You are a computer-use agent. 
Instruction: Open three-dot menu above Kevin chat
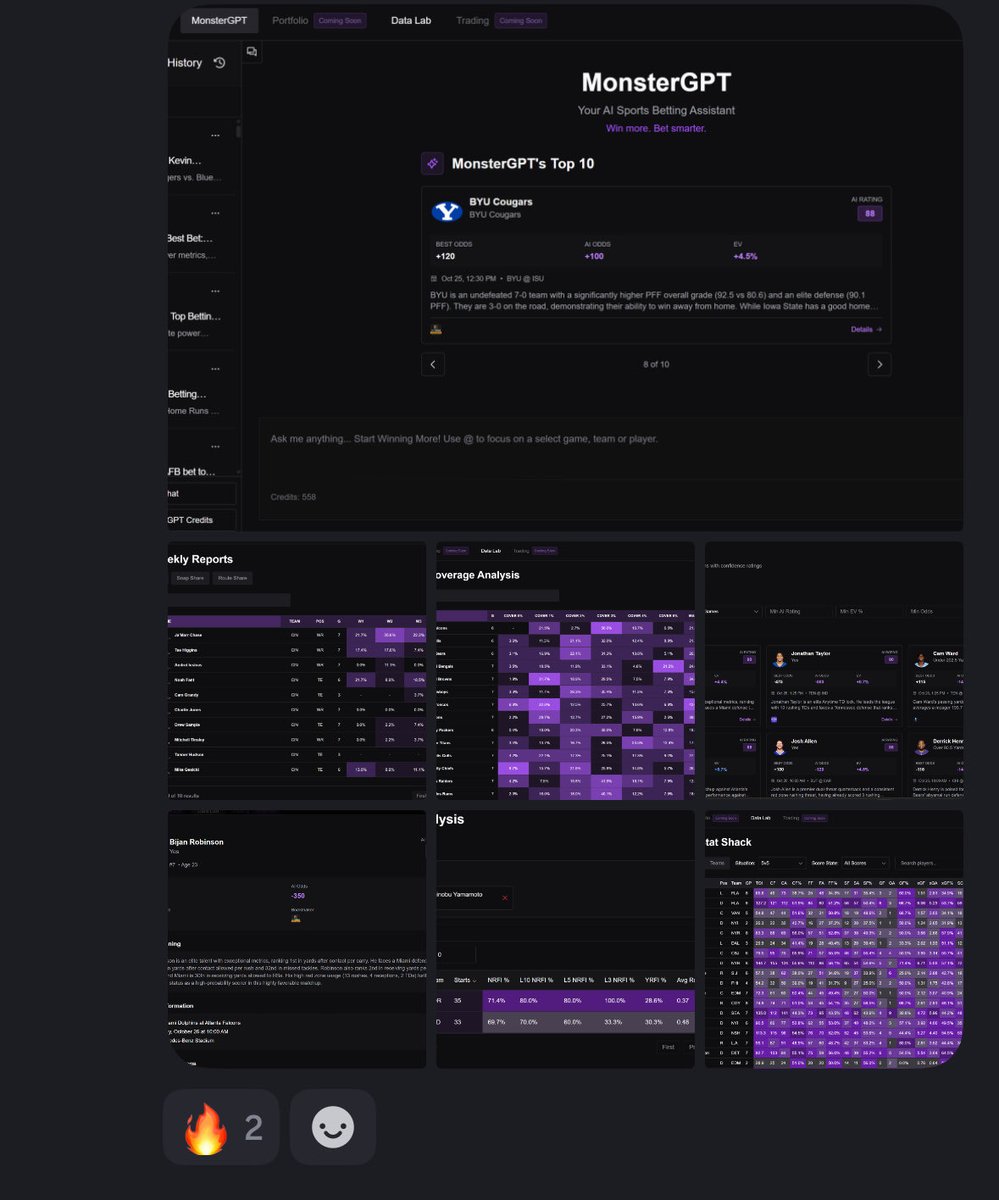pos(215,135)
